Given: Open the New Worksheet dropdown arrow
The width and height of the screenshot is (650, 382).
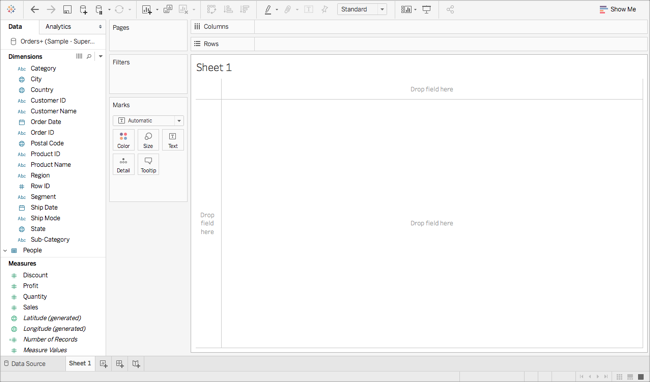Looking at the screenshot, I should click(157, 10).
